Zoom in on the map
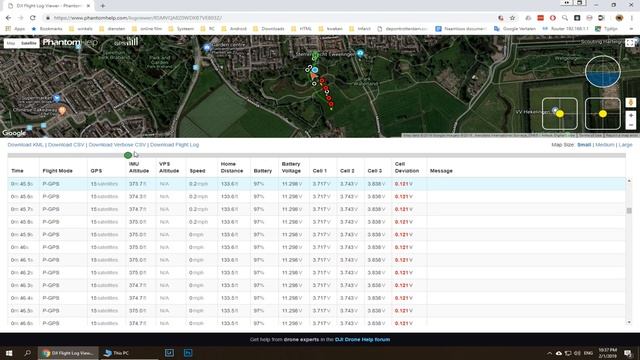 (x=631, y=116)
